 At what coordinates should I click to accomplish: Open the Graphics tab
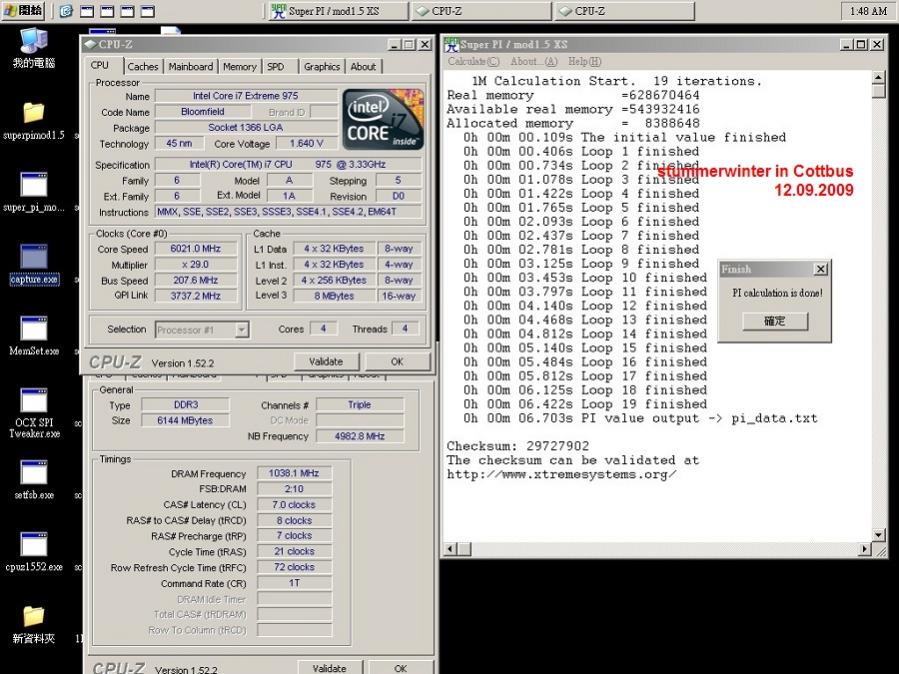tap(322, 66)
